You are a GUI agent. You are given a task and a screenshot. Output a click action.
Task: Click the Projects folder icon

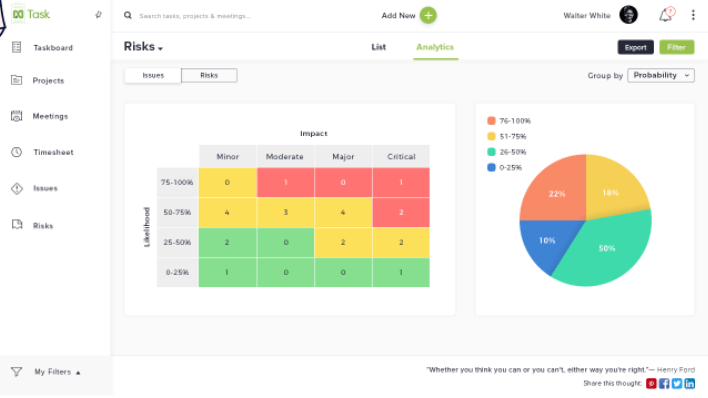click(x=17, y=80)
